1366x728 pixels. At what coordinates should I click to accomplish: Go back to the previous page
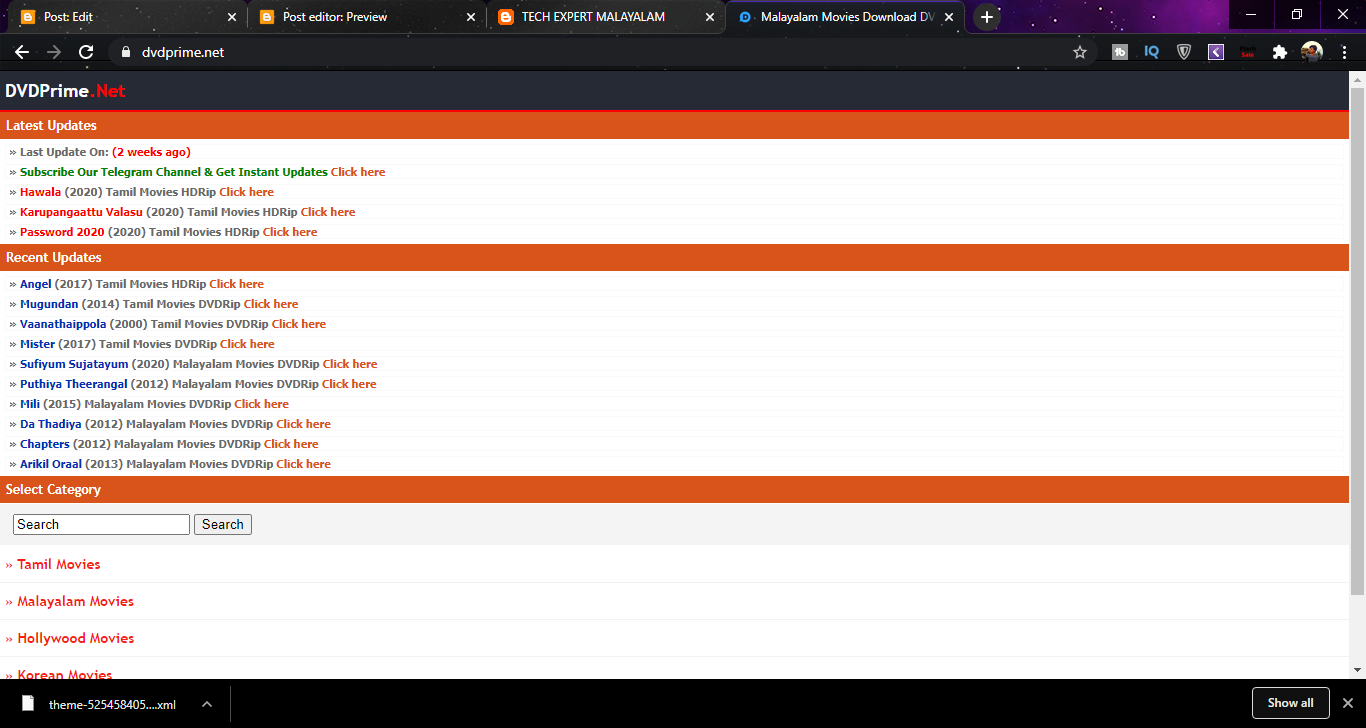click(22, 52)
